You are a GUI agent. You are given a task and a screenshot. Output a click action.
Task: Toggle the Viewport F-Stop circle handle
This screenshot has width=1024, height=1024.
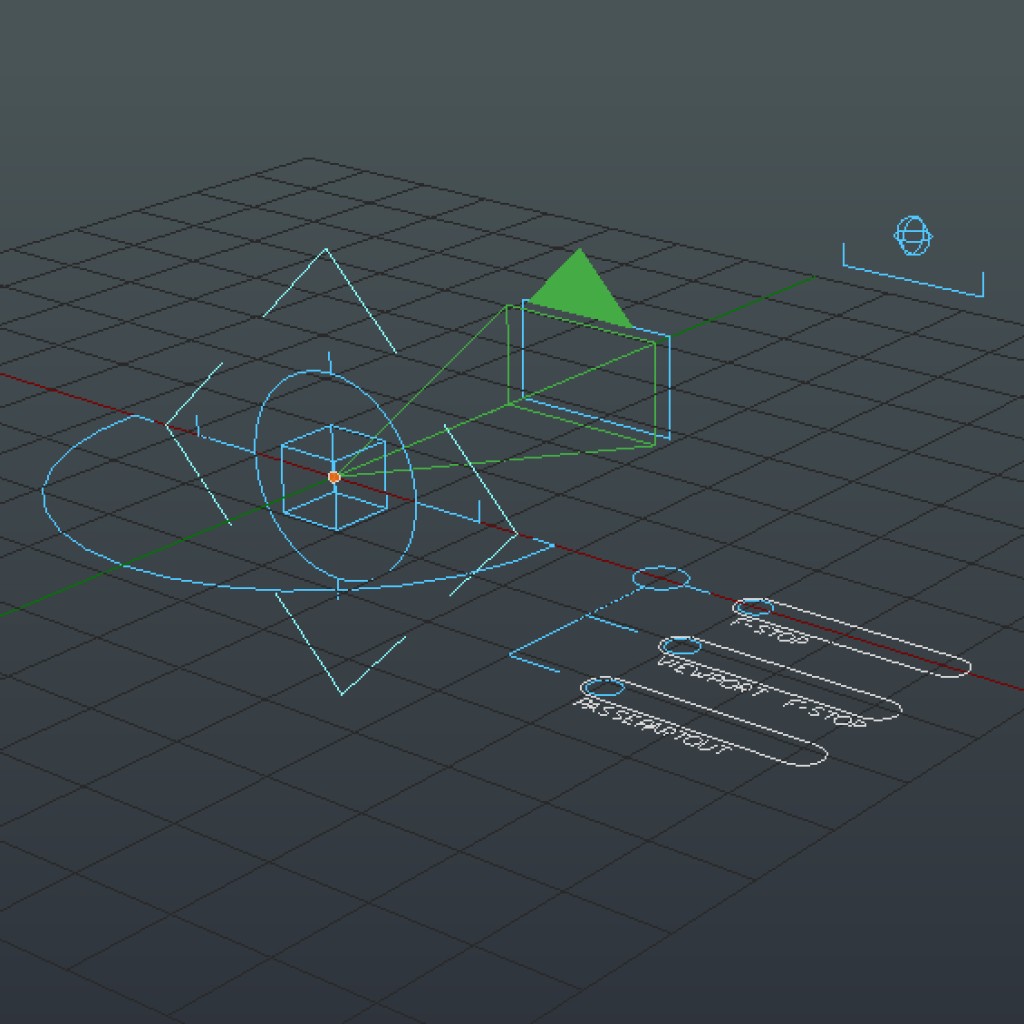(682, 645)
